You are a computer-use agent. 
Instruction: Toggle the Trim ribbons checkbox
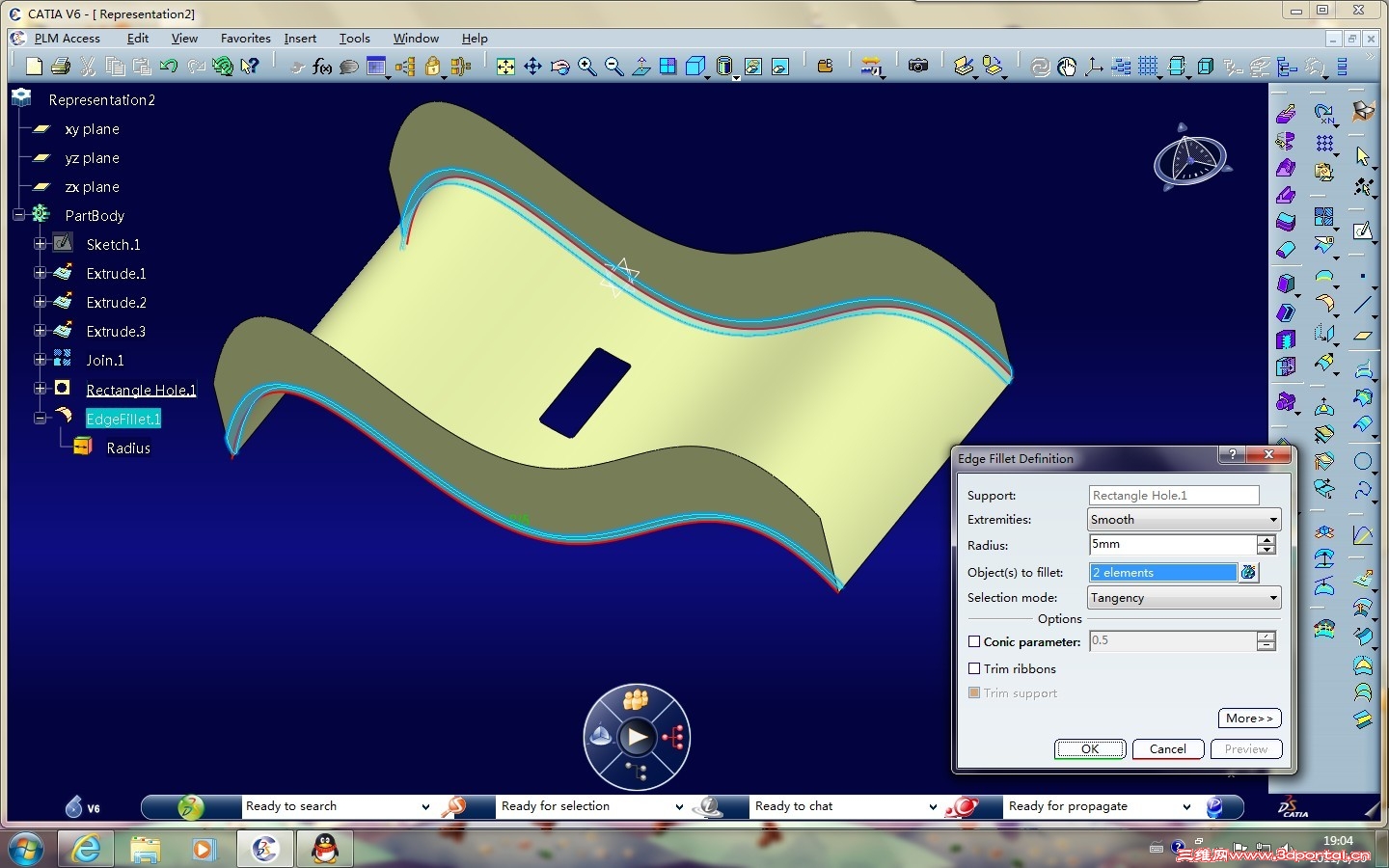pos(974,668)
